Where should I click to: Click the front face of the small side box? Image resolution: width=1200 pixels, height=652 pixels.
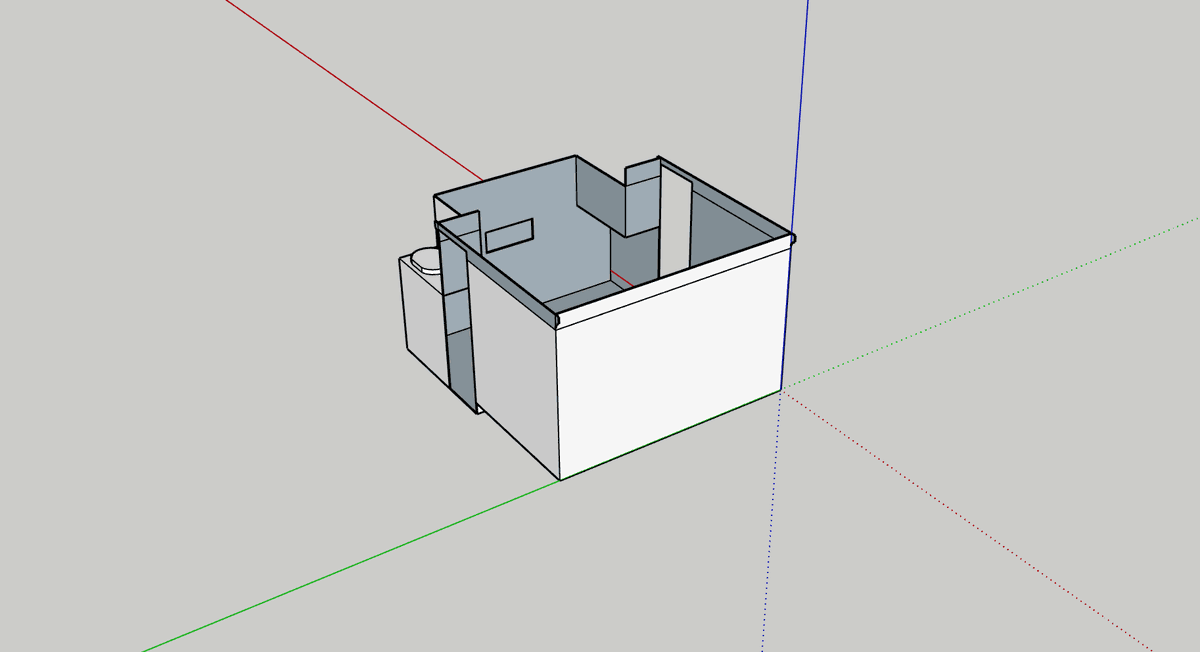click(x=420, y=318)
